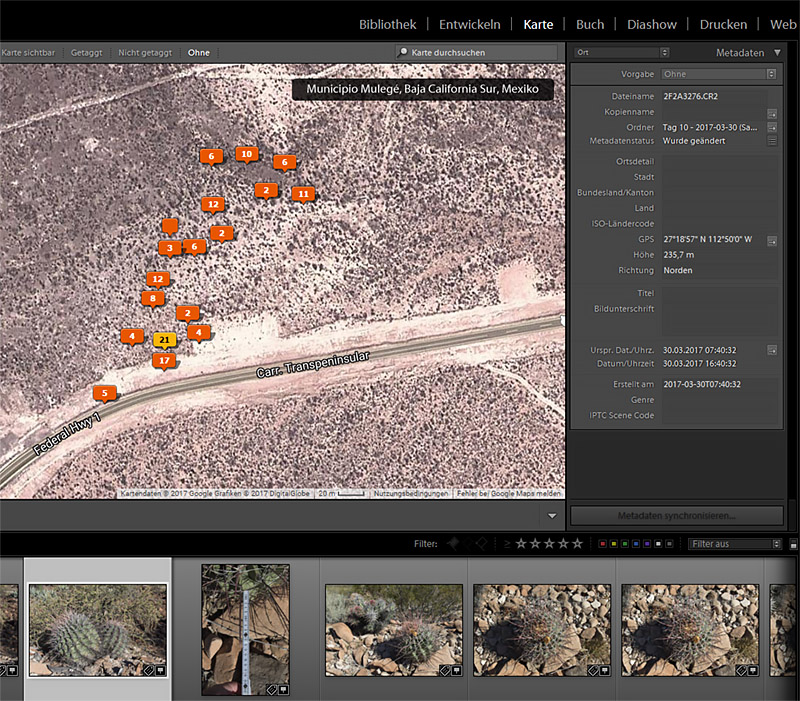Click the arrow icon next to Ordner
This screenshot has height=701, width=800.
click(772, 127)
